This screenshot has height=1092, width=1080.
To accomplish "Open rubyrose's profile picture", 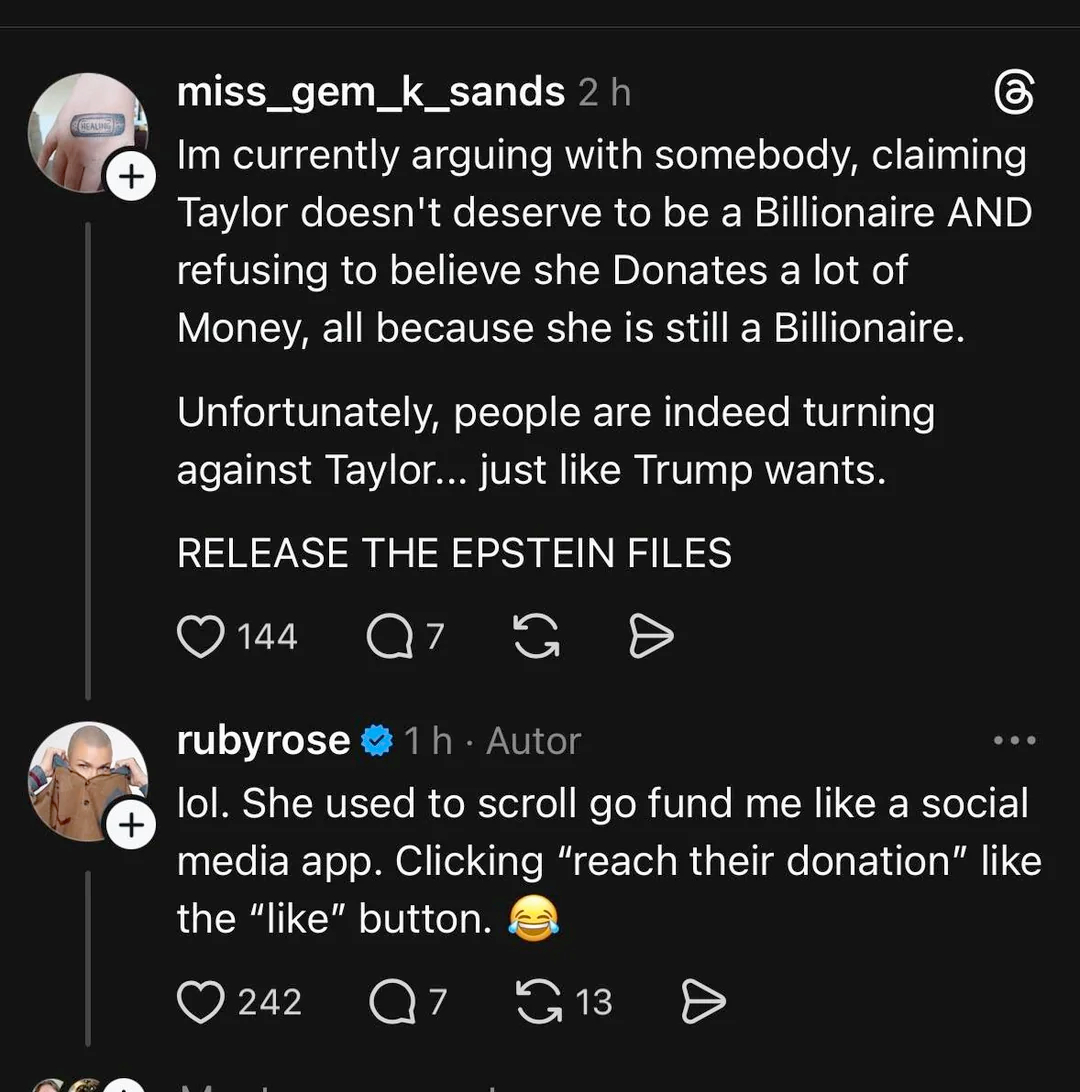I will click(x=85, y=780).
